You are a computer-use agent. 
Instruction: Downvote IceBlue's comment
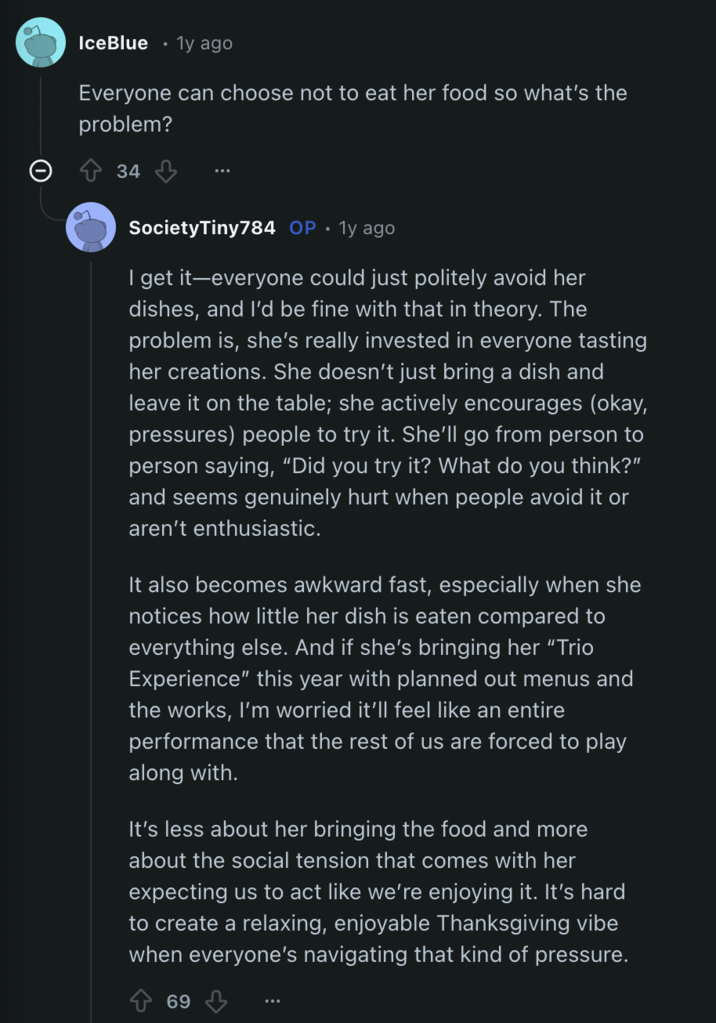[x=166, y=171]
